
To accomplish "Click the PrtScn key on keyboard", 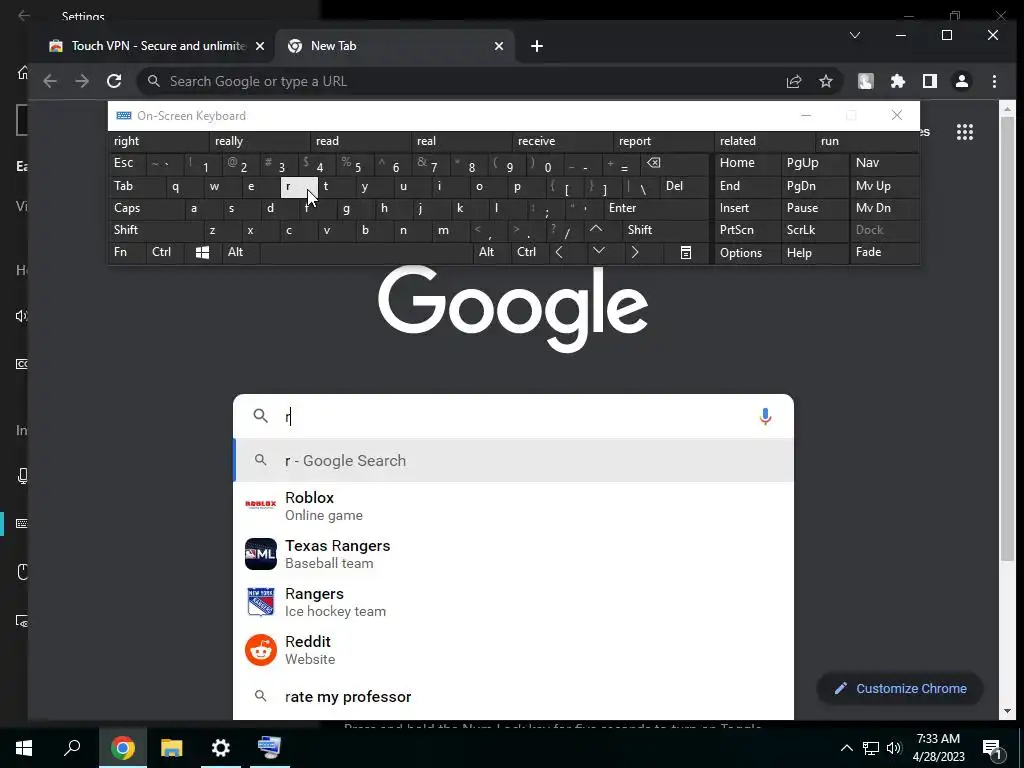I will point(747,230).
